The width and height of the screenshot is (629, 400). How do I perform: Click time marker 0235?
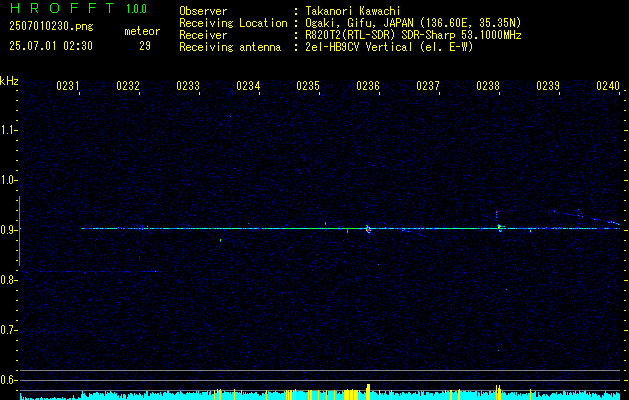[308, 86]
